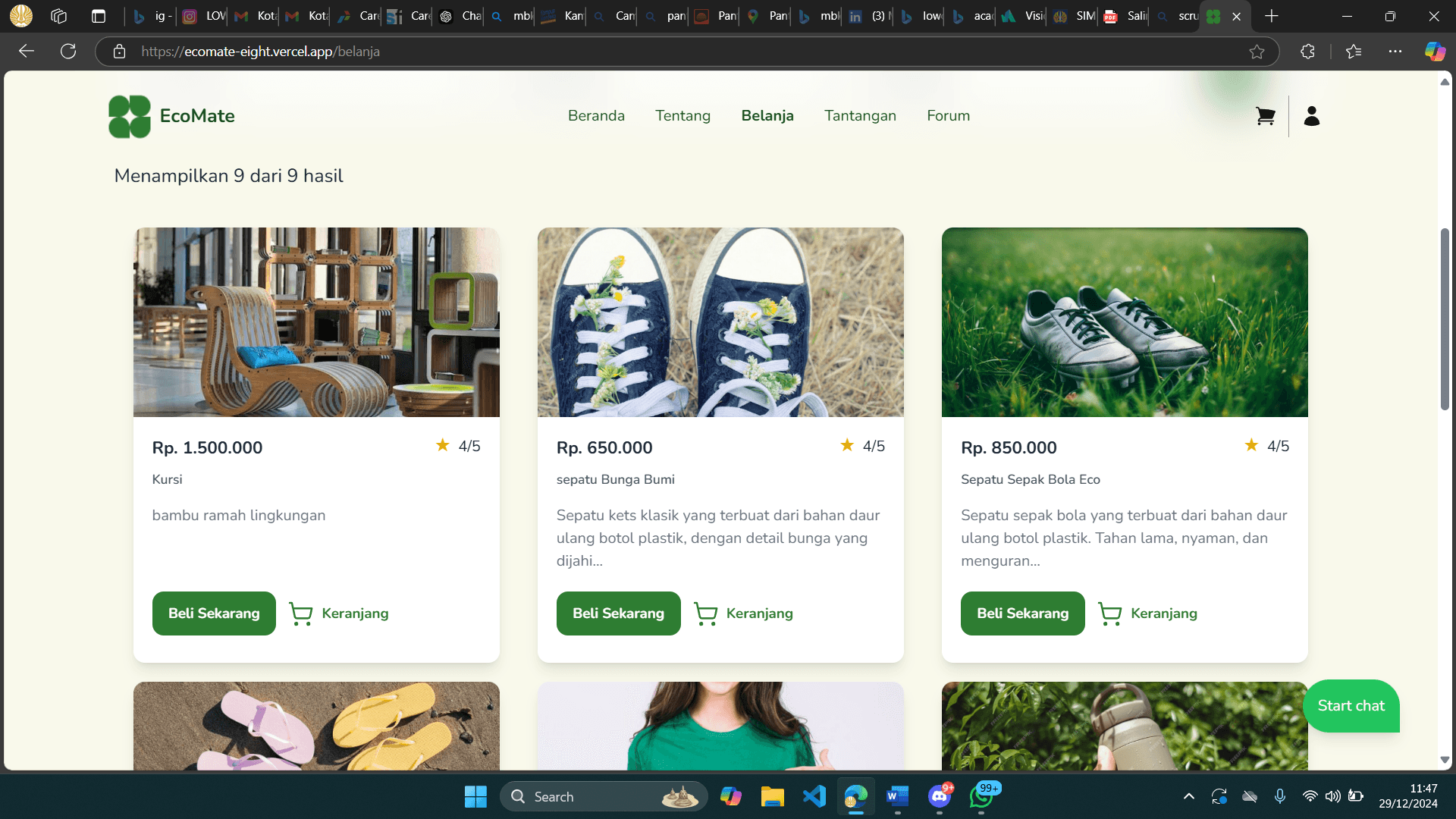Open Windows Start menu
This screenshot has height=819, width=1456.
[475, 796]
